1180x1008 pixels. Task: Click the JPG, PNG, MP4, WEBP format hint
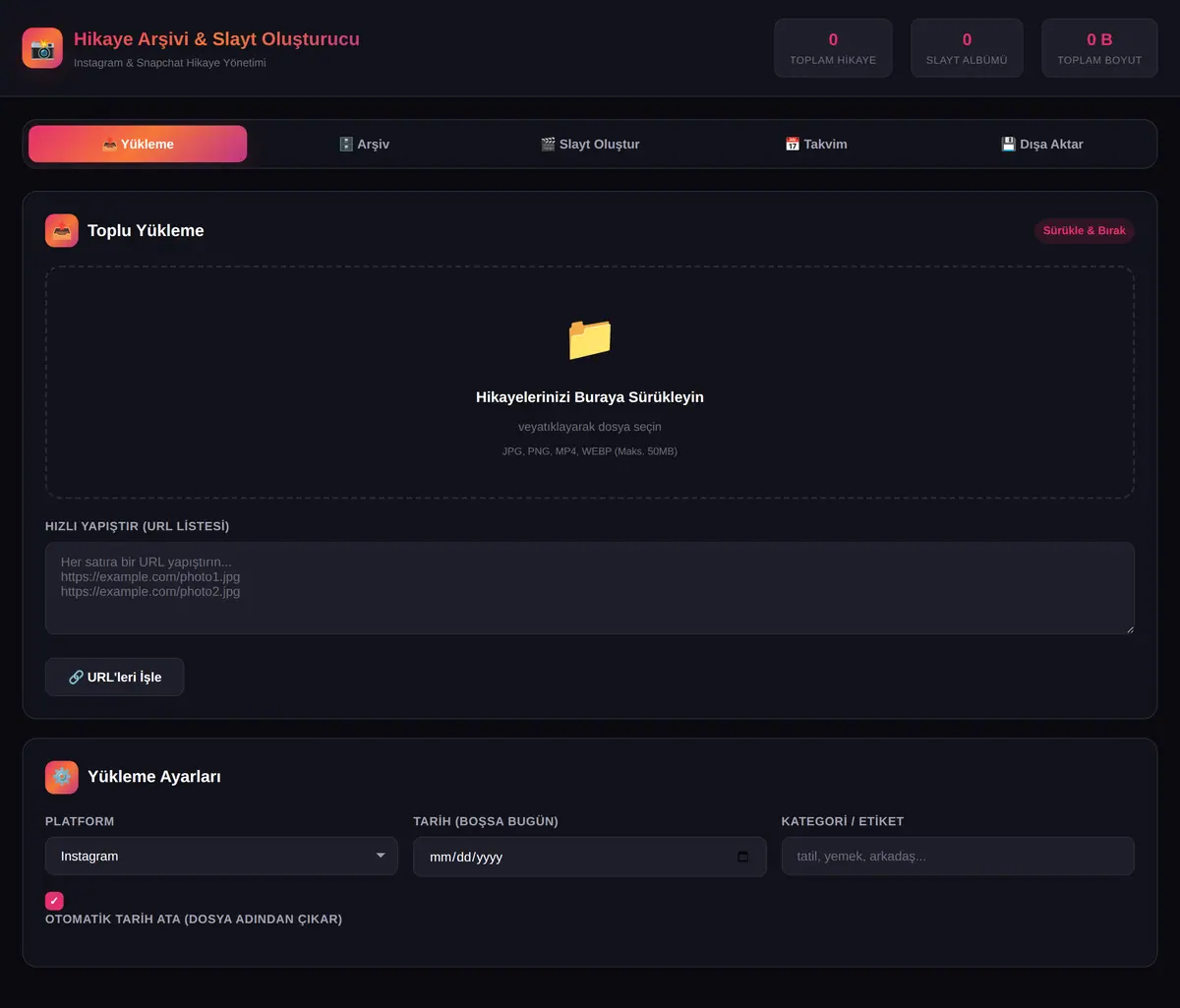pos(590,451)
